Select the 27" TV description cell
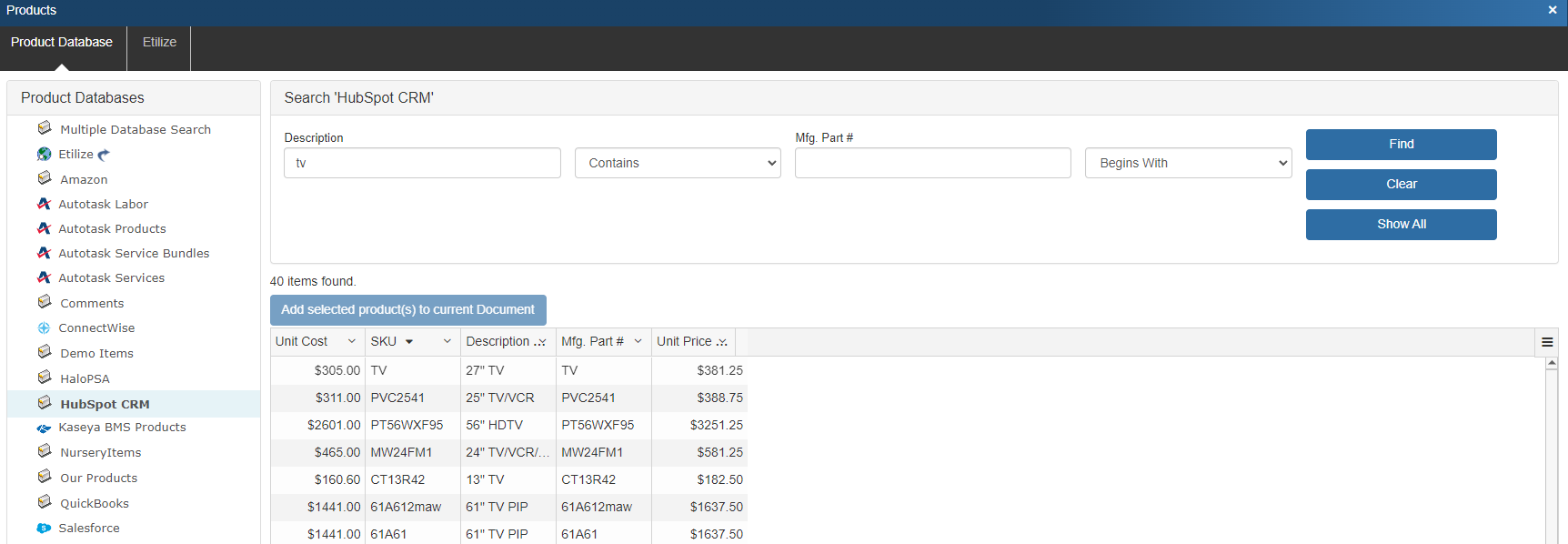The height and width of the screenshot is (544, 1568). [x=508, y=370]
